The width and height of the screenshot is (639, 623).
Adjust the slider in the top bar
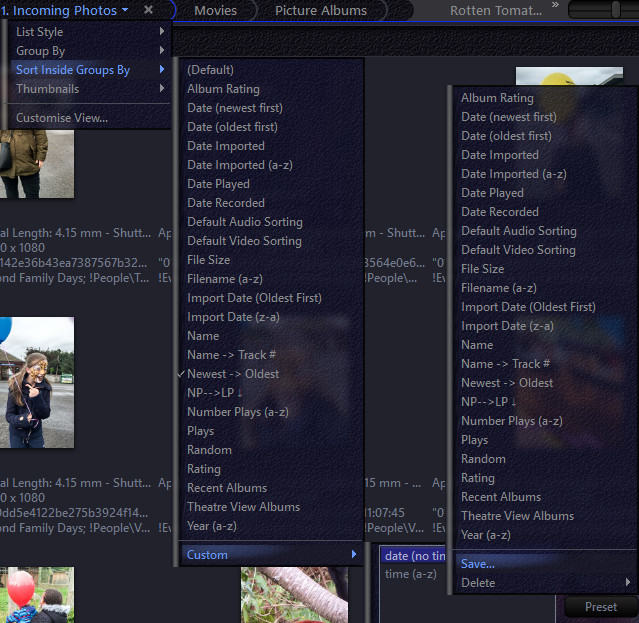tap(616, 10)
